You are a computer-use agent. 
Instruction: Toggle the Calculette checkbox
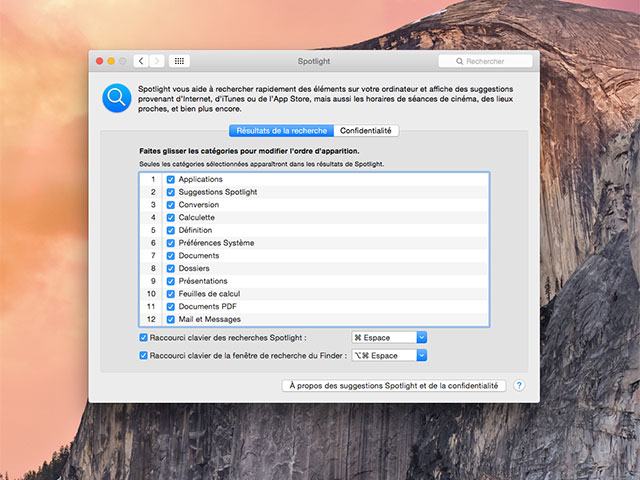coord(171,217)
